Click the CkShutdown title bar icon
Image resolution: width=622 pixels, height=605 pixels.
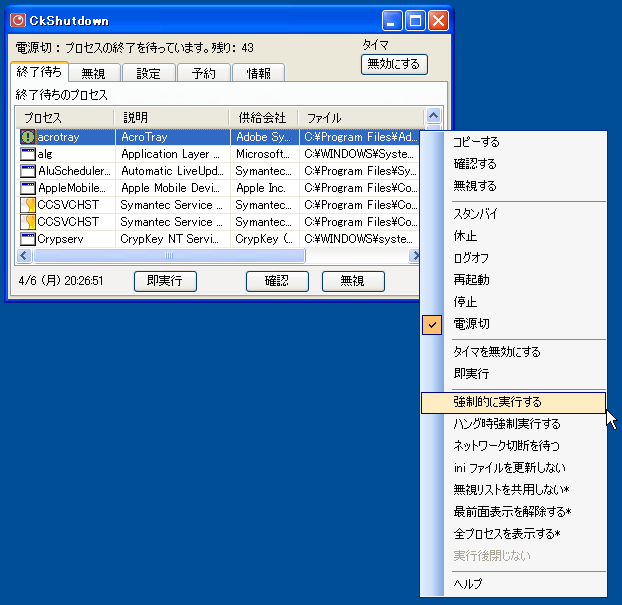click(18, 20)
